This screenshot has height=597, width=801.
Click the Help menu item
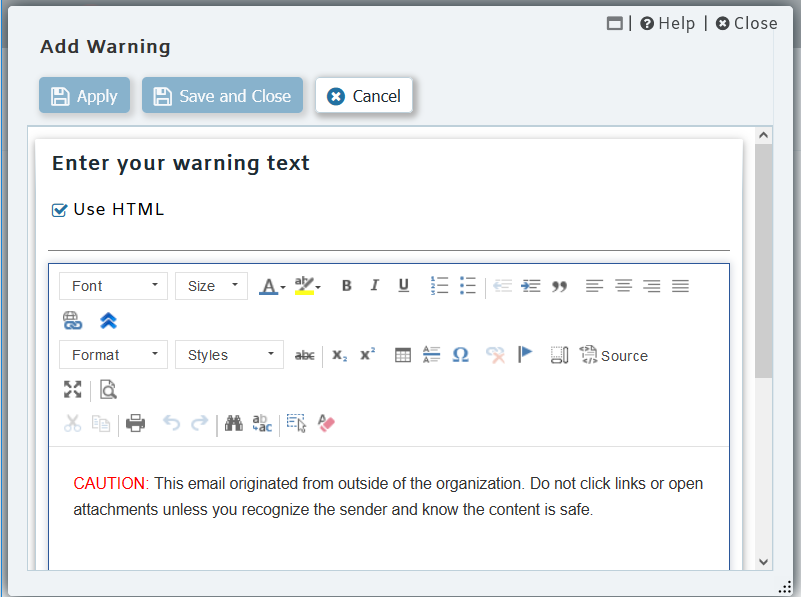[667, 23]
